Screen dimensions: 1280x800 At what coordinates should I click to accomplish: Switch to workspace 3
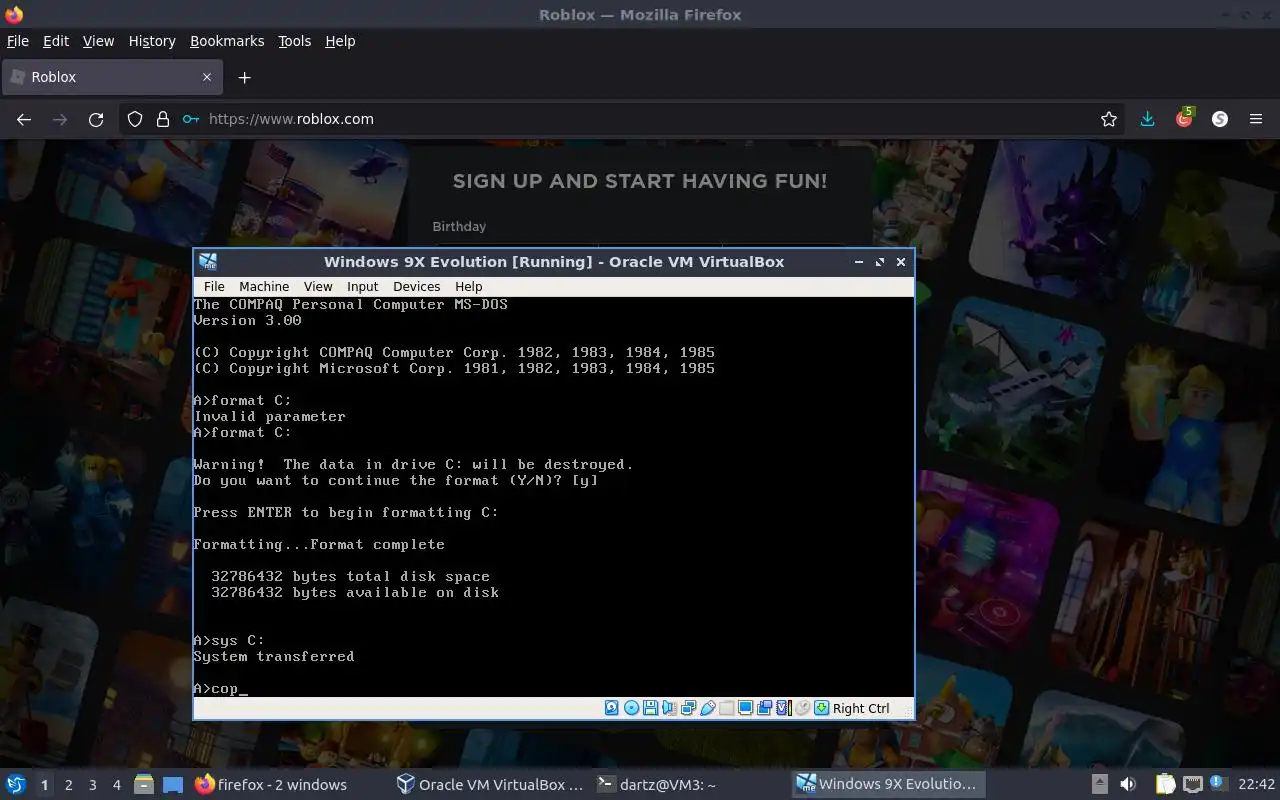(x=92, y=785)
